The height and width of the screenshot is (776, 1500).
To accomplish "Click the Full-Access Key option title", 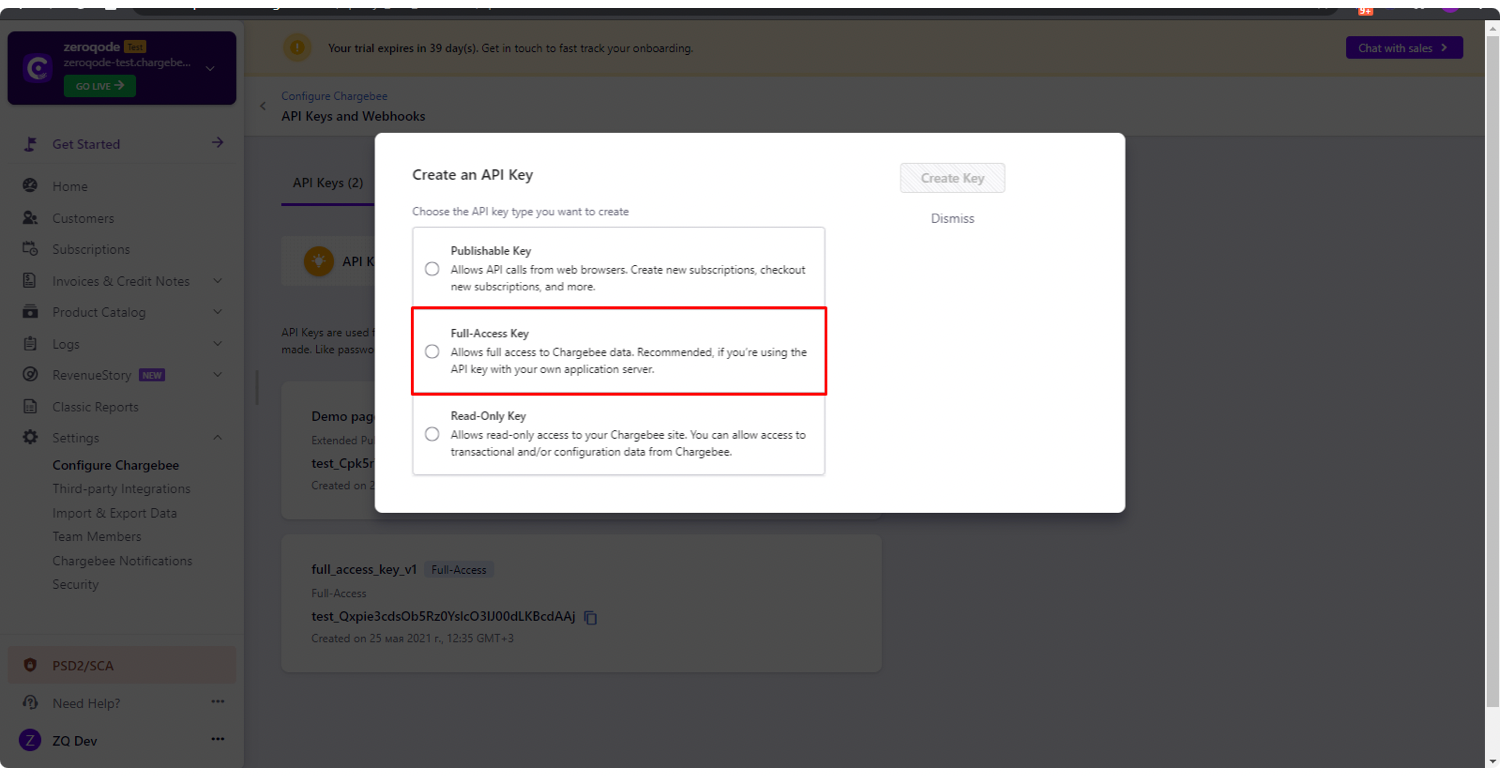I will point(489,333).
